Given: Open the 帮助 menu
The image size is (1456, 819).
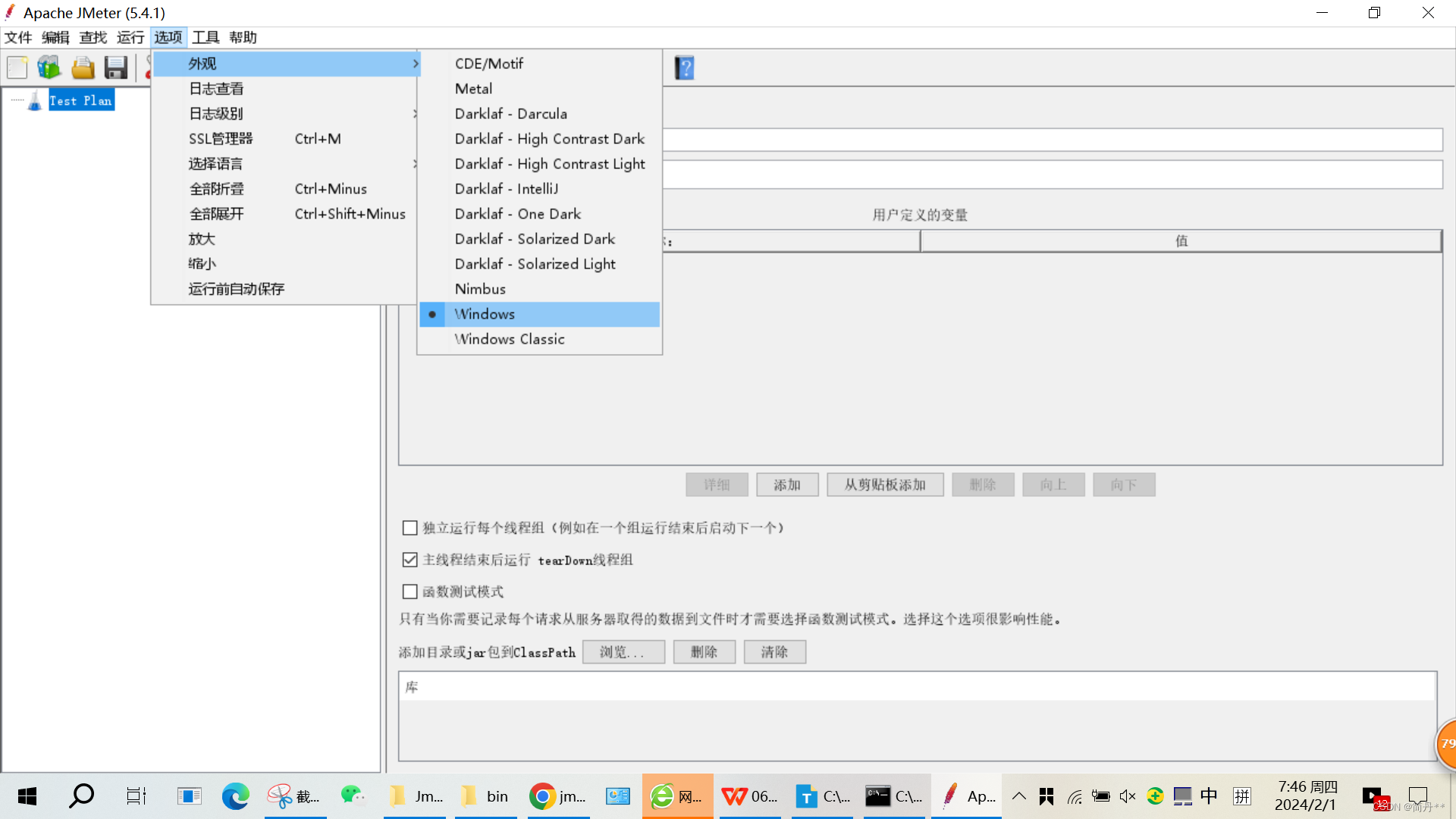Looking at the screenshot, I should tap(243, 37).
